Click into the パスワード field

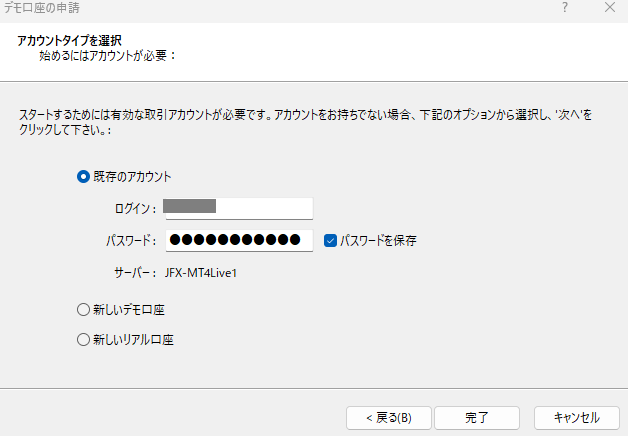point(239,240)
